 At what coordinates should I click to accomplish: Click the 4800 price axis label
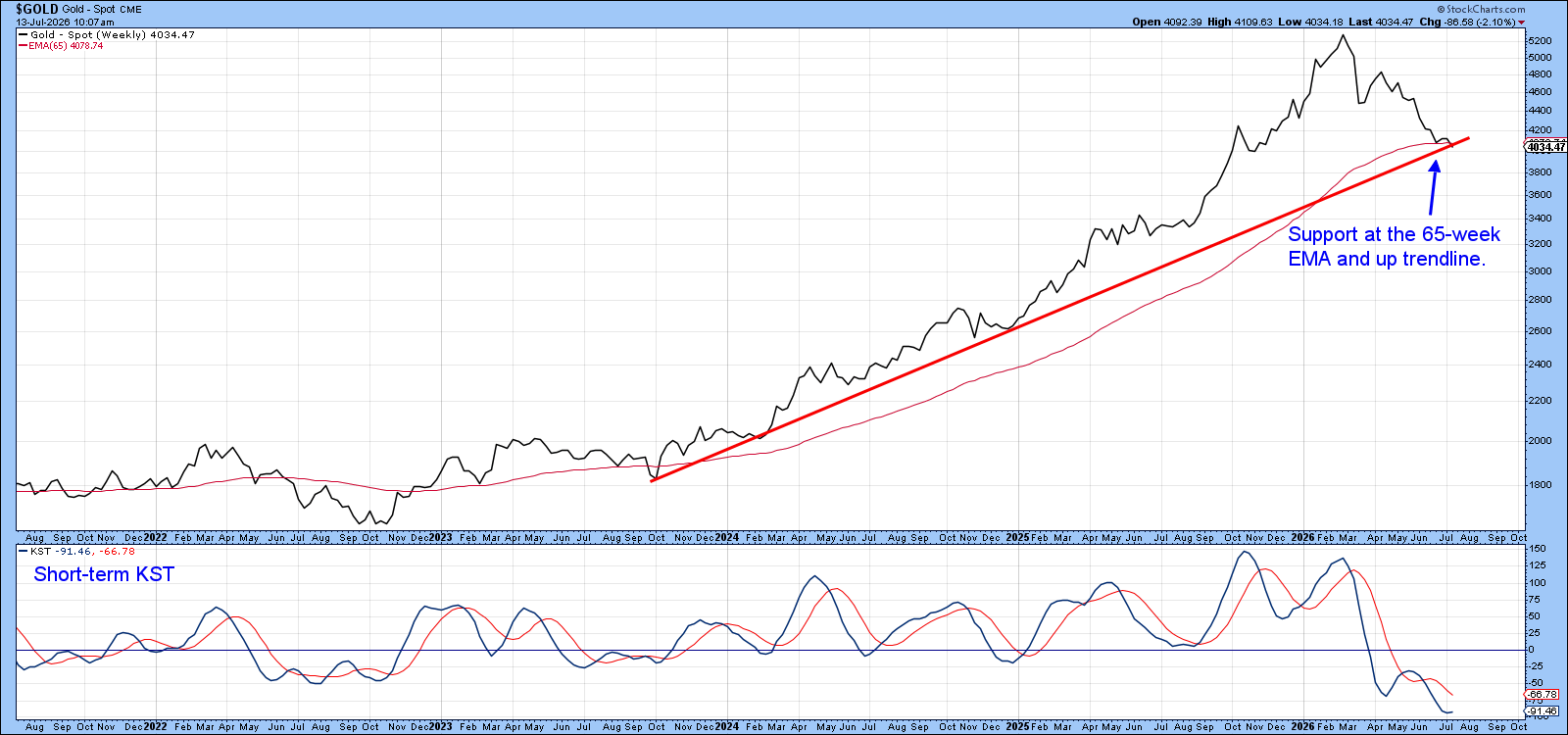coord(1540,74)
